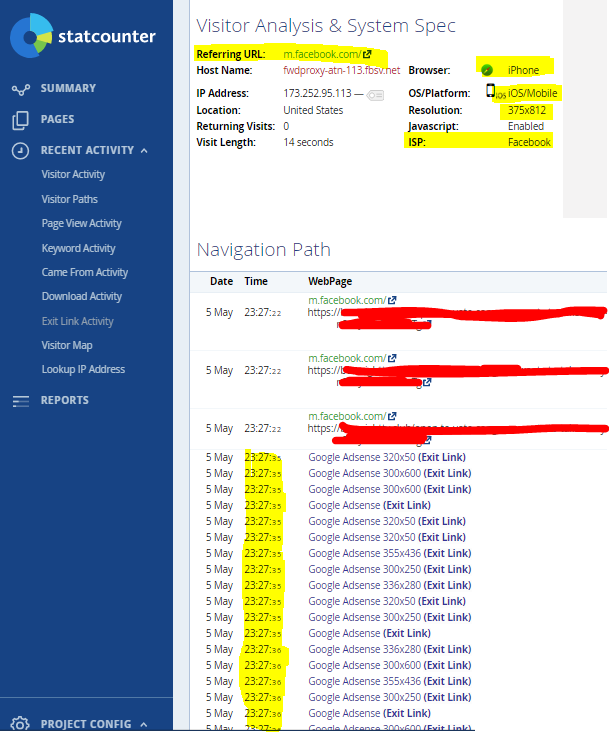Image resolution: width=609 pixels, height=732 pixels.
Task: Click the WebPage column header
Action: point(330,282)
